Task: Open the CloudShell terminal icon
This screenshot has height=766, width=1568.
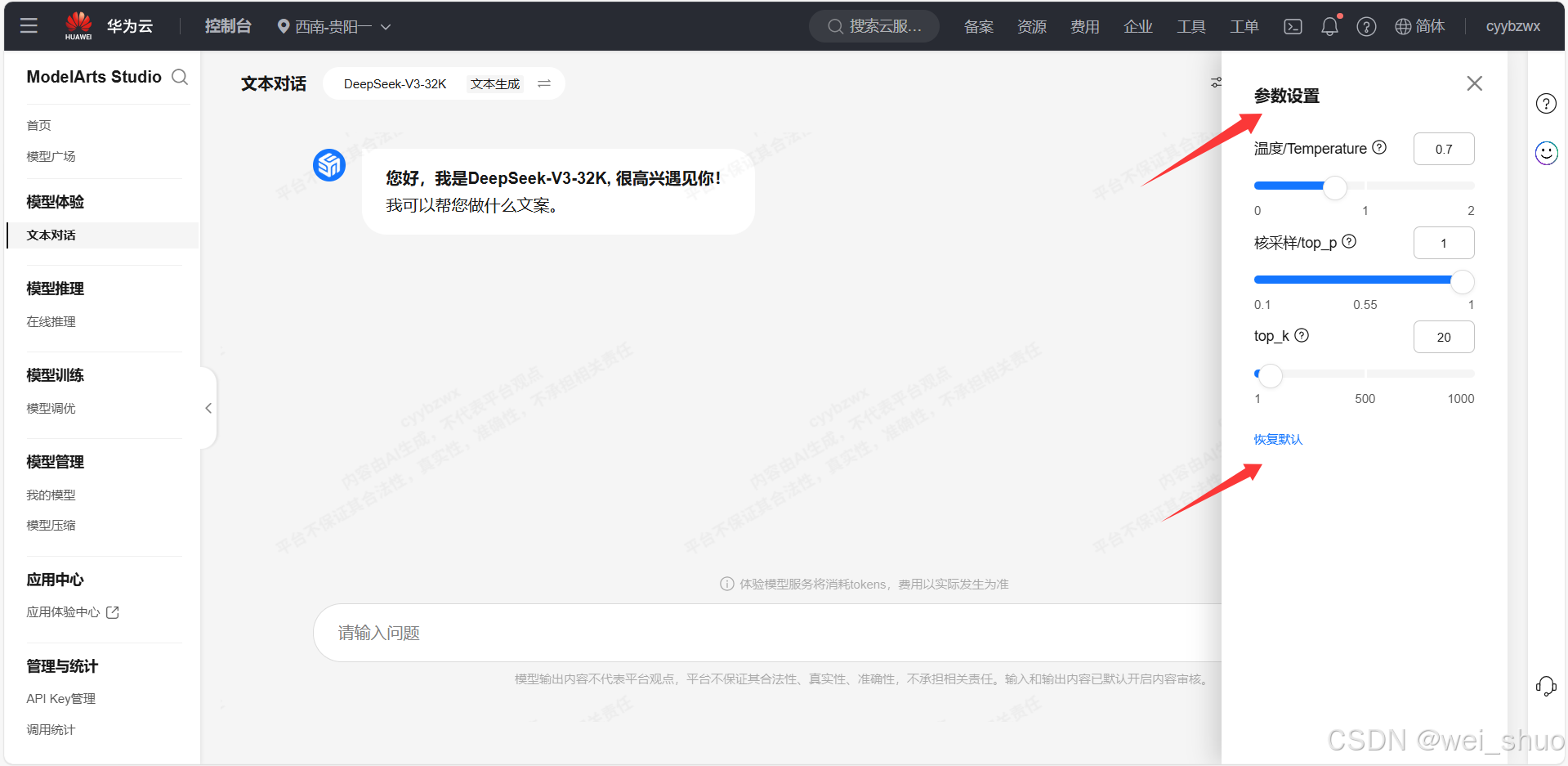Action: [x=1293, y=26]
